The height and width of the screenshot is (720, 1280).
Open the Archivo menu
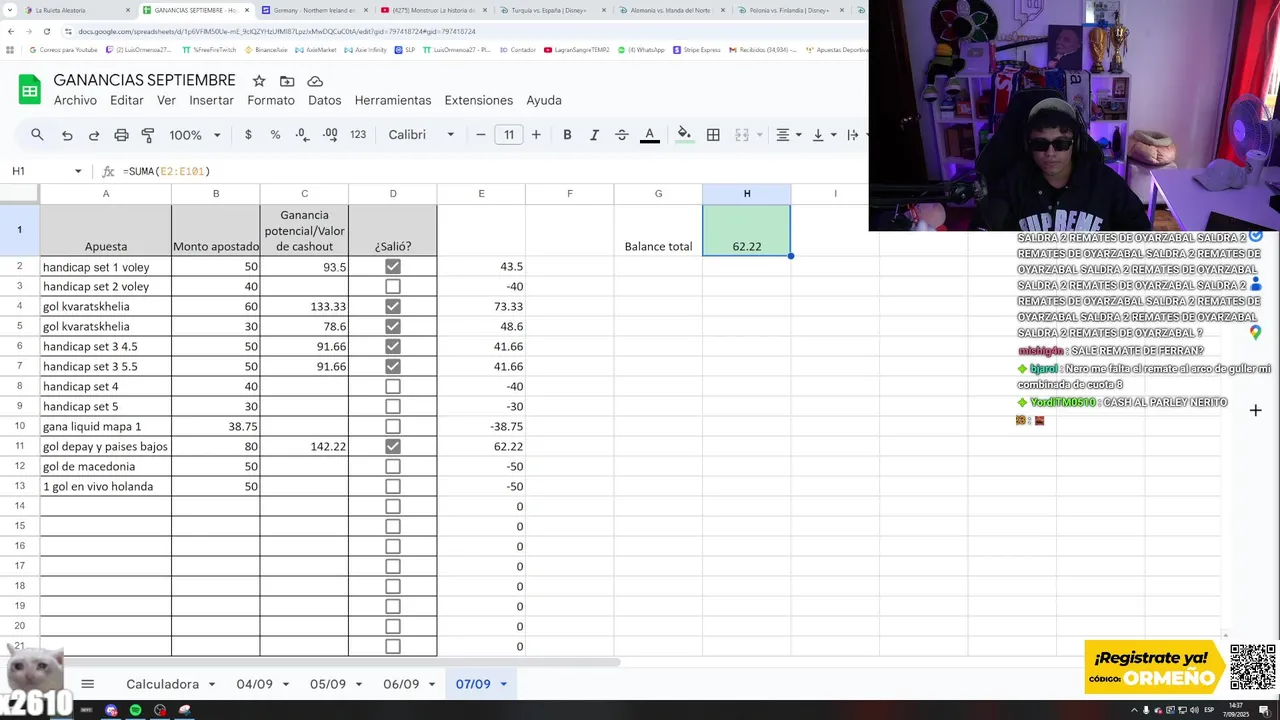(75, 100)
